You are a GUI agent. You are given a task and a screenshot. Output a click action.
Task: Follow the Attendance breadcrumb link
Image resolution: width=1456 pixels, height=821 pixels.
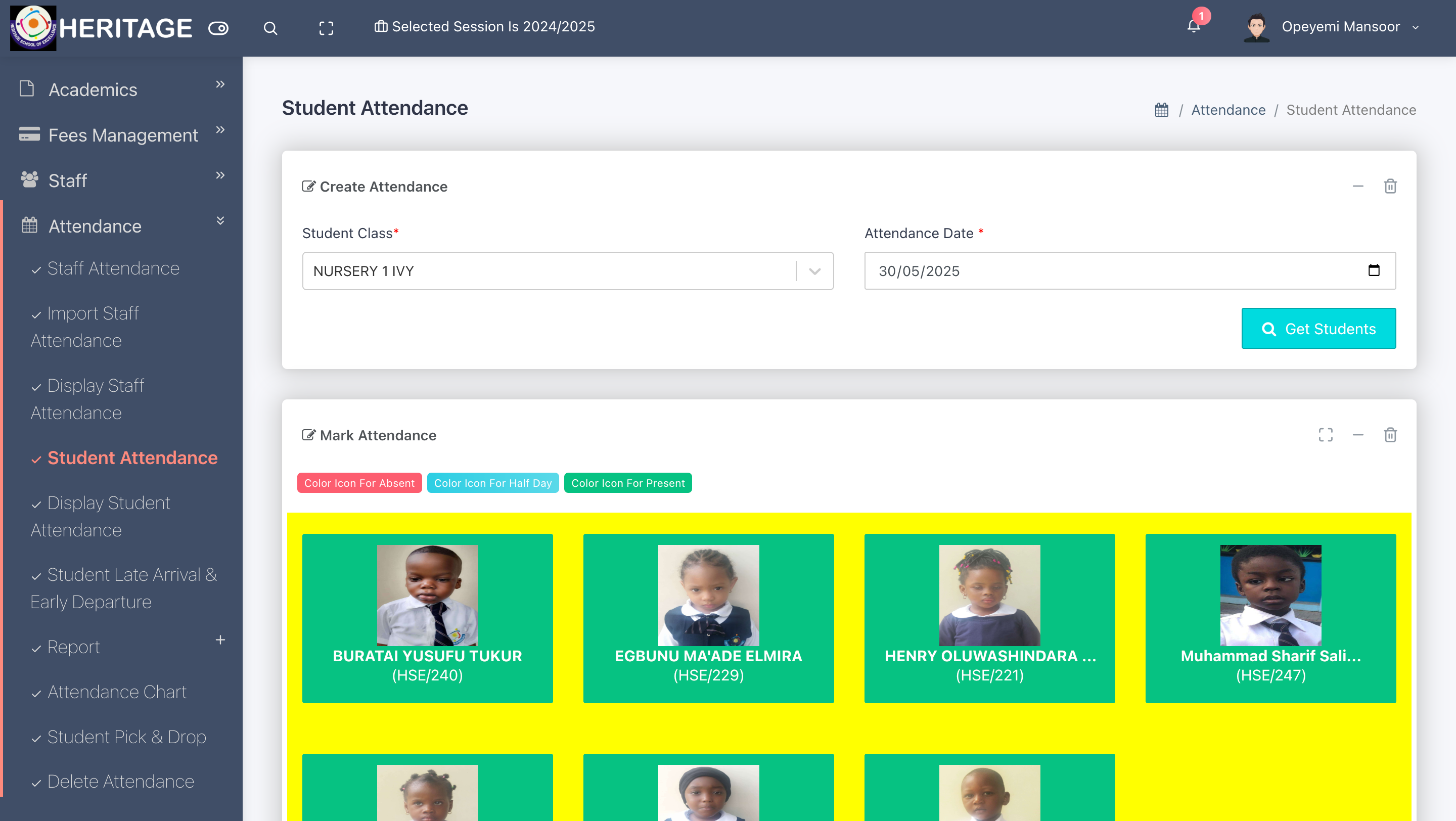(x=1228, y=110)
